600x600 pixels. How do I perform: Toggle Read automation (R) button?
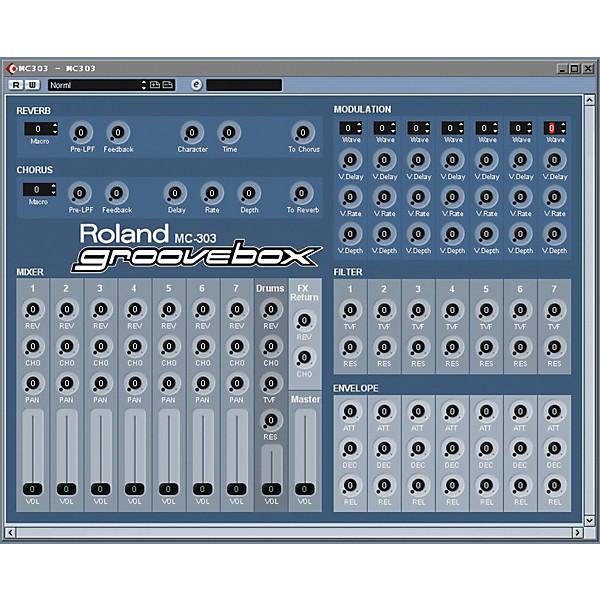[x=16, y=85]
